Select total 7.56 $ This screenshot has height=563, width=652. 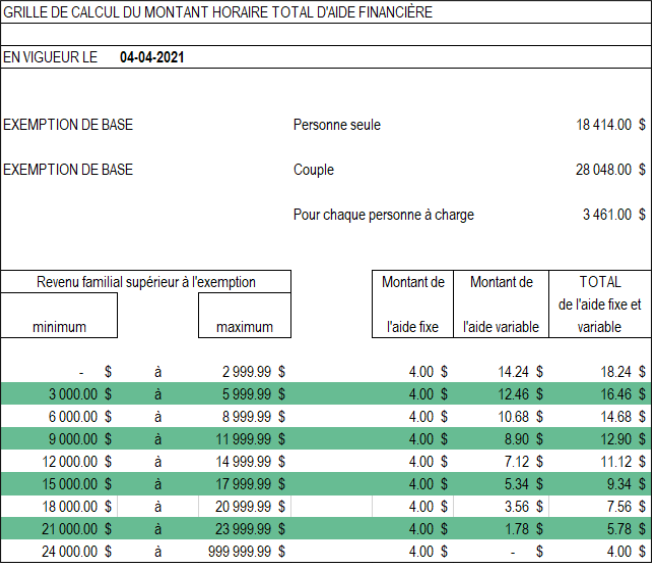coord(626,506)
